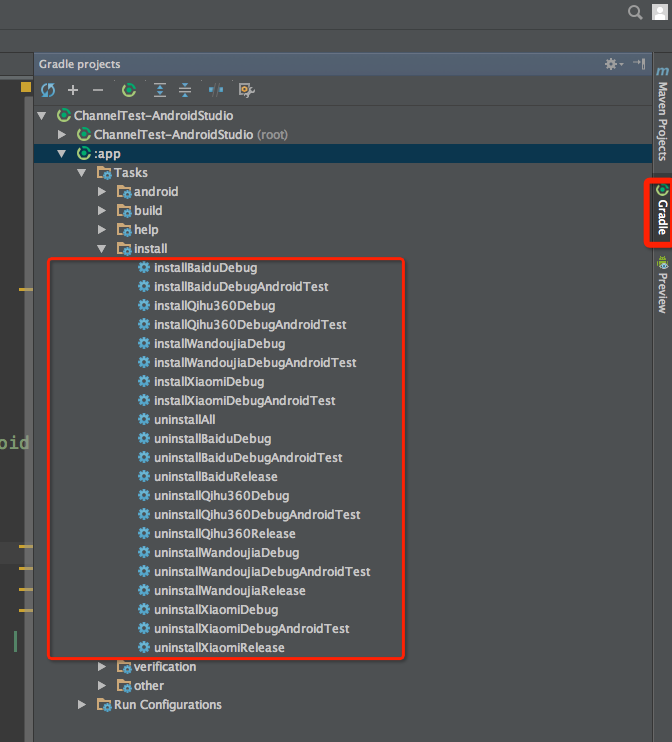Open Gradle settings wrench icon
The height and width of the screenshot is (742, 672).
coord(247,90)
